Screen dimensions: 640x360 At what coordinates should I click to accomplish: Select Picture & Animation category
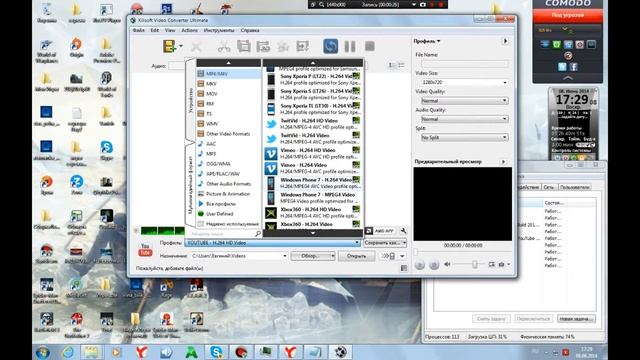pos(229,194)
